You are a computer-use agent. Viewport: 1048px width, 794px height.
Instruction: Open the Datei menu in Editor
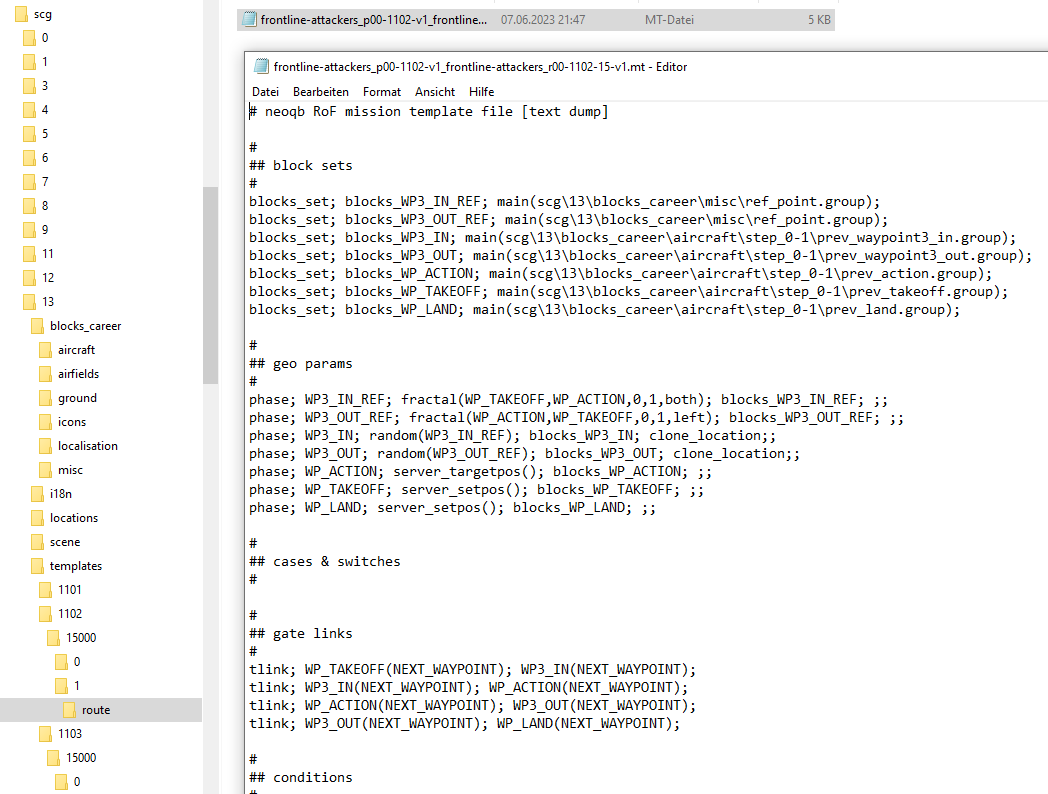[x=265, y=92]
